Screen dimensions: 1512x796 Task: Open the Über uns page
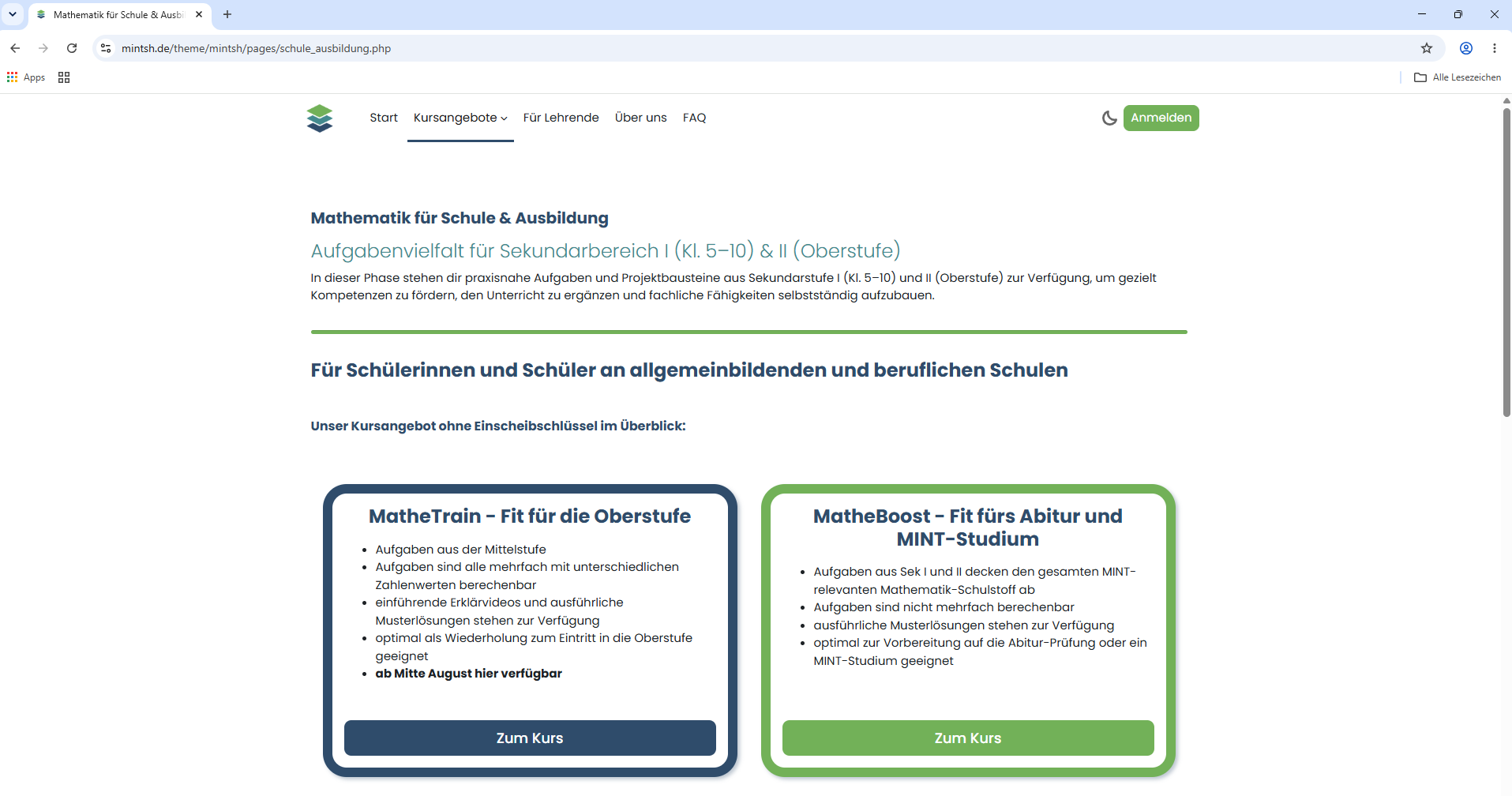(641, 118)
